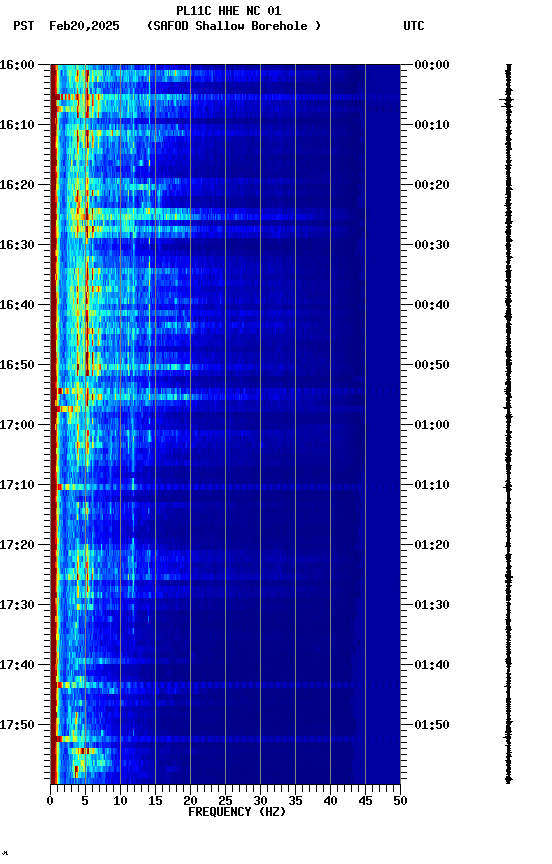The height and width of the screenshot is (864, 552).
Task: Click the 45 Hz frequency tick label
Action: (x=365, y=801)
